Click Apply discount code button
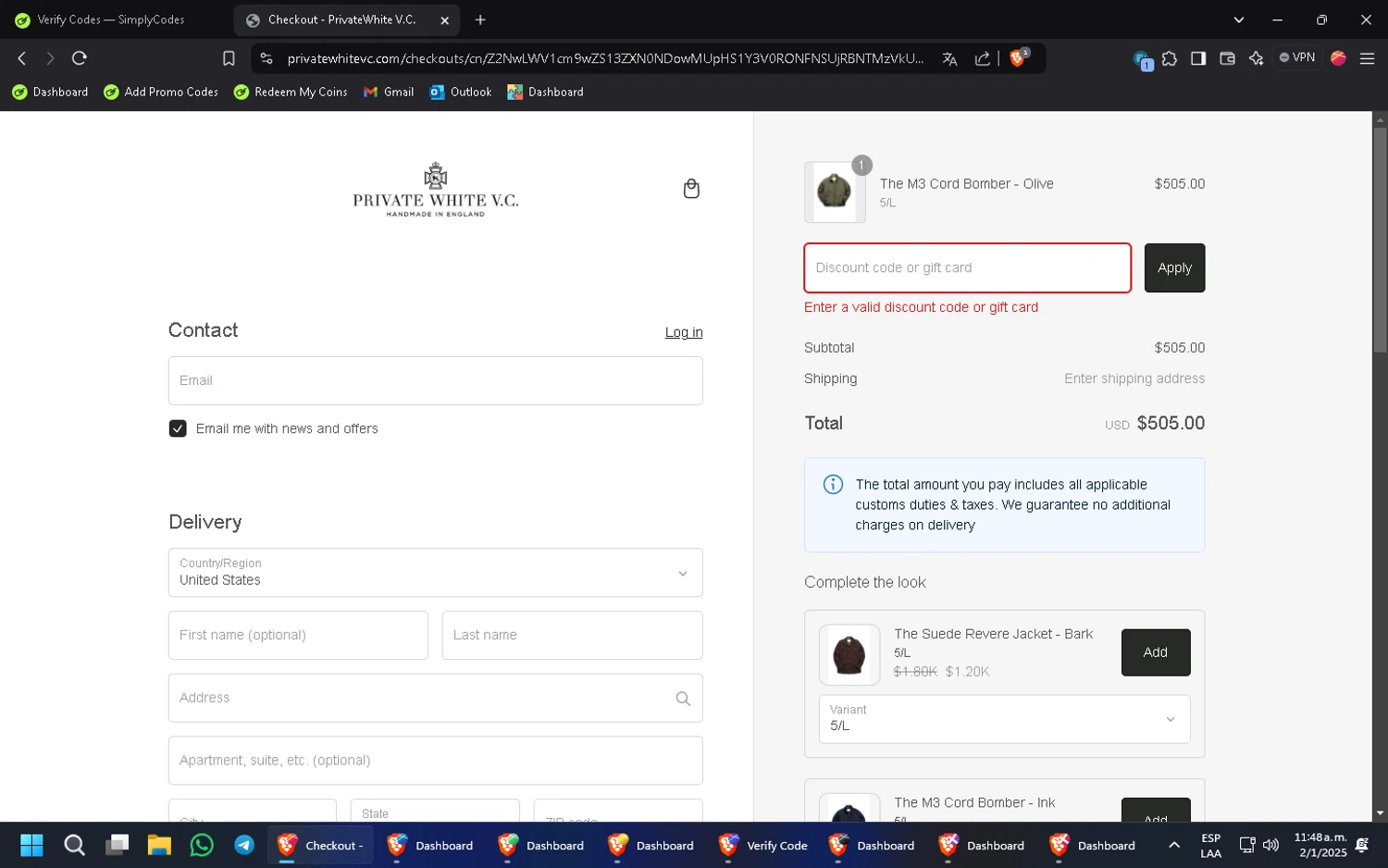 1174,267
